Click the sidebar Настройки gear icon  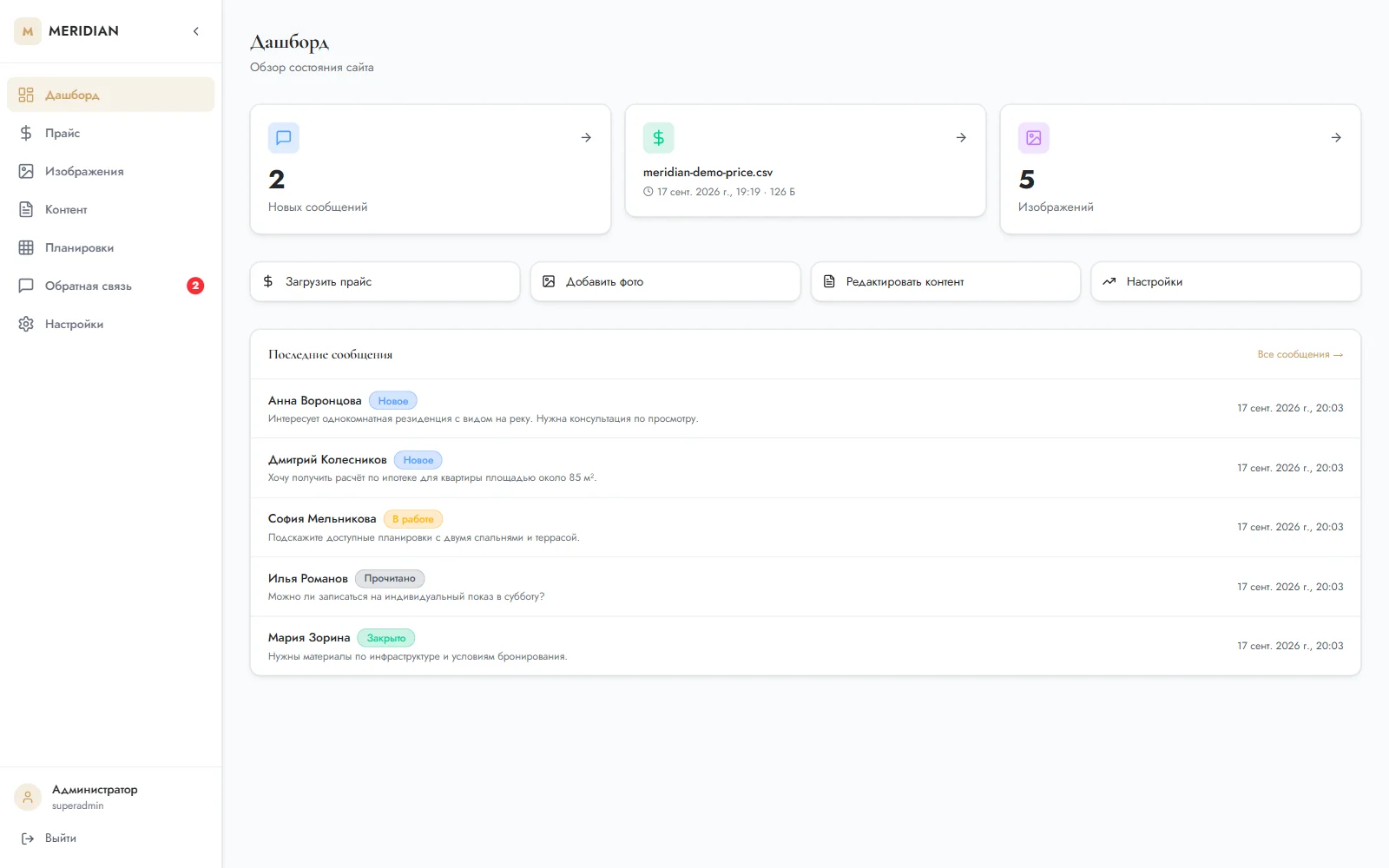(26, 324)
